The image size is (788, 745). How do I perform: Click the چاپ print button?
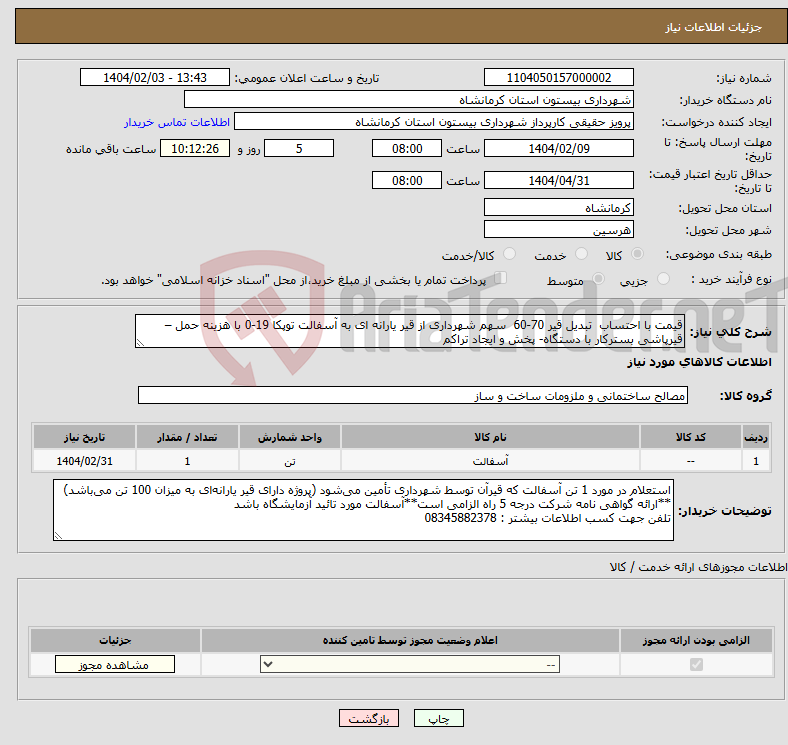[439, 719]
